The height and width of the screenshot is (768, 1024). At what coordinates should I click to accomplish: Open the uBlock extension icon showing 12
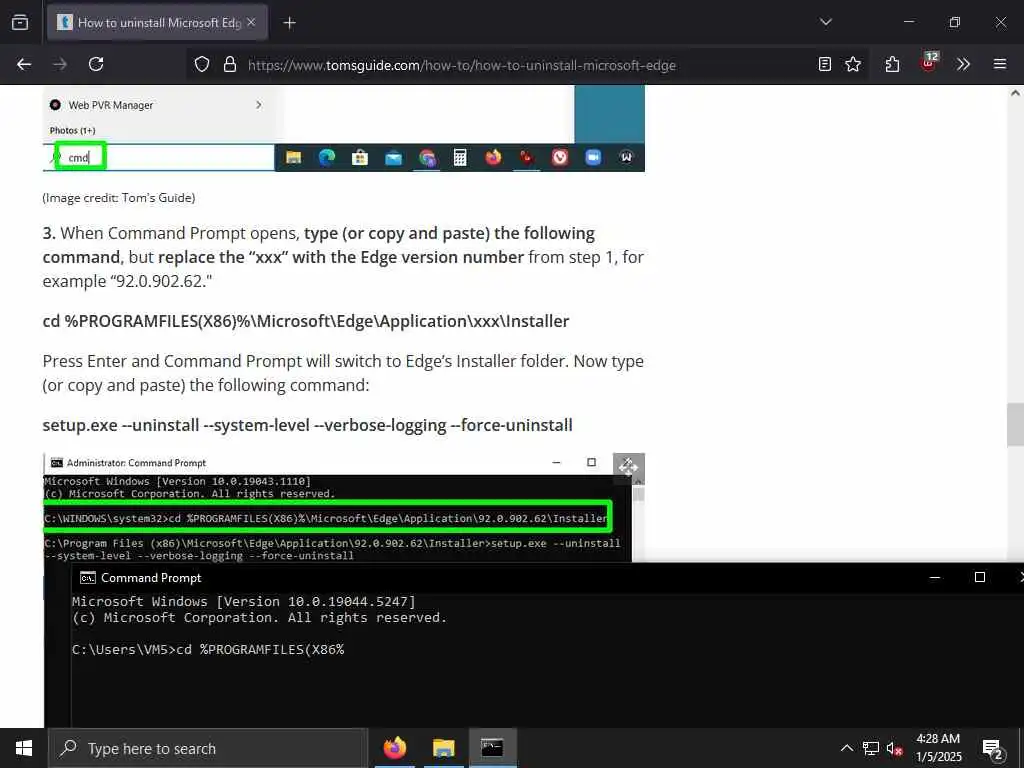point(929,62)
